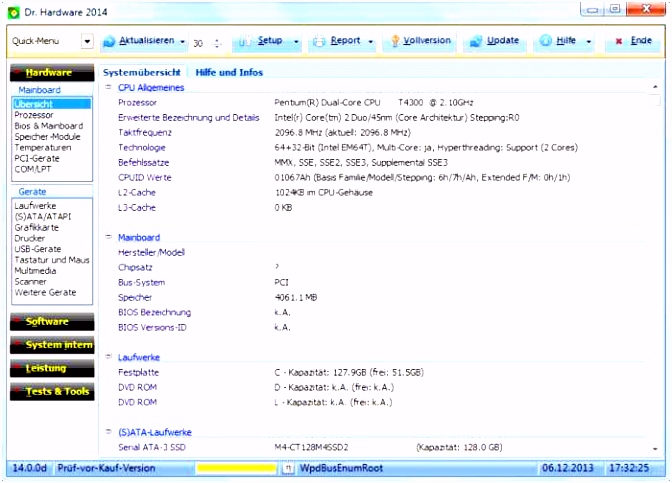Click the Setup toolbar icon

click(245, 42)
